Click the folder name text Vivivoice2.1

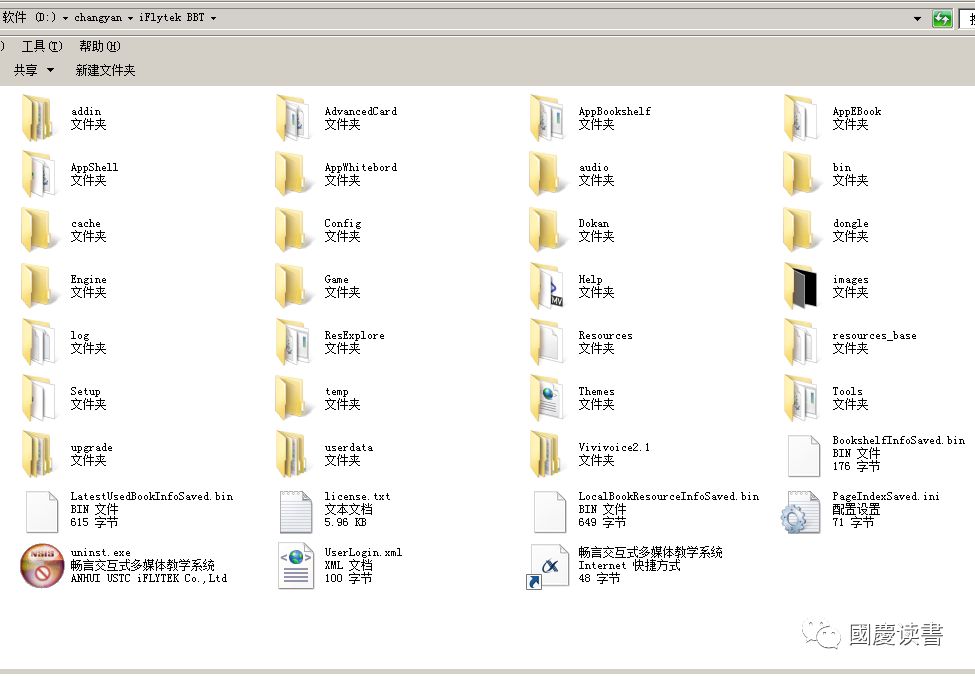pyautogui.click(x=614, y=447)
